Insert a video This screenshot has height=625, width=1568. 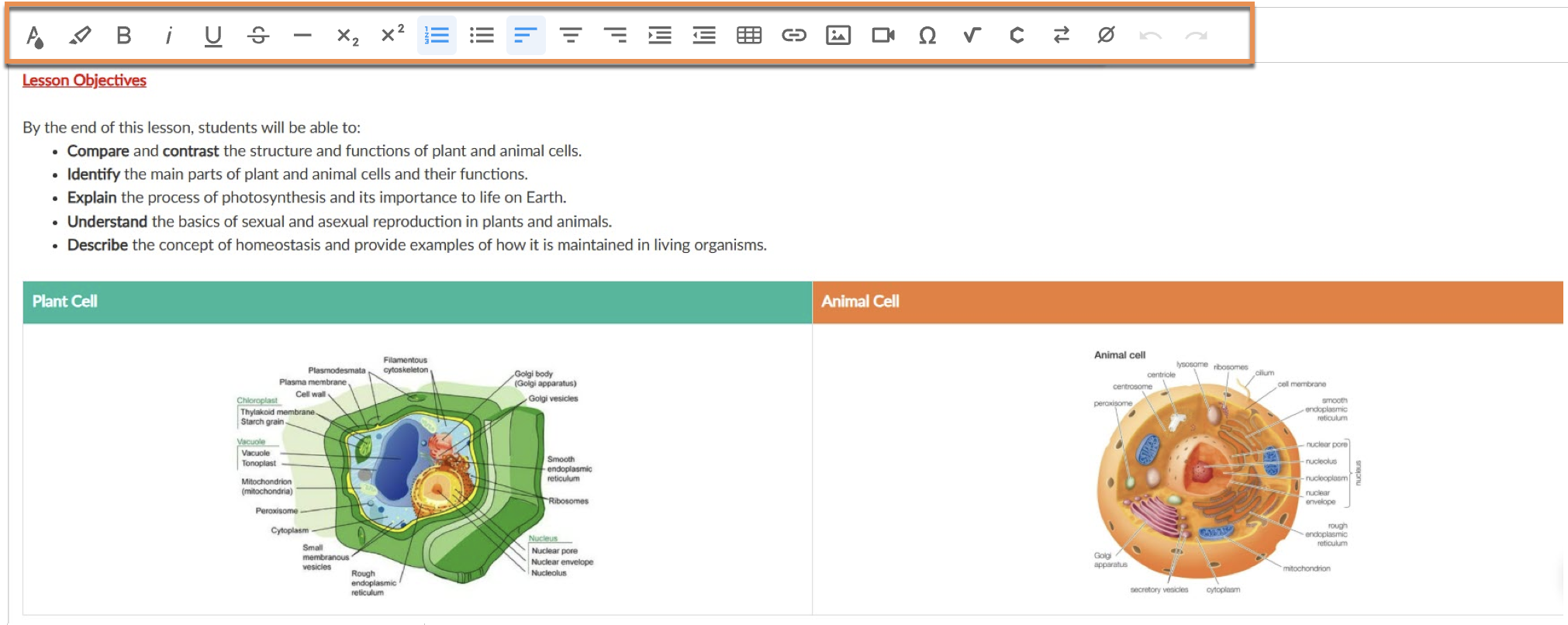pos(882,36)
